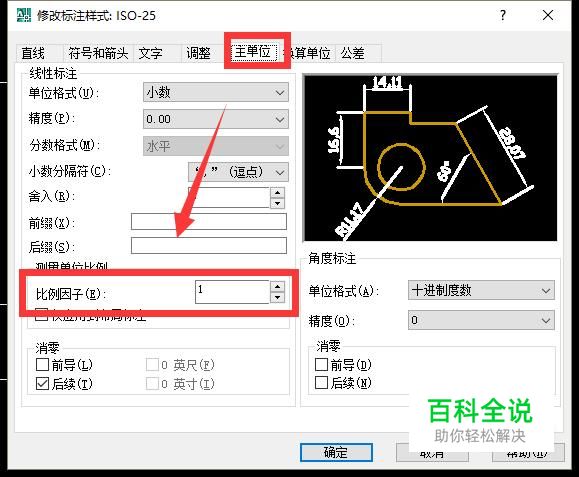This screenshot has width=579, height=477.
Task: Select the 主单位 tab
Action: 253,52
